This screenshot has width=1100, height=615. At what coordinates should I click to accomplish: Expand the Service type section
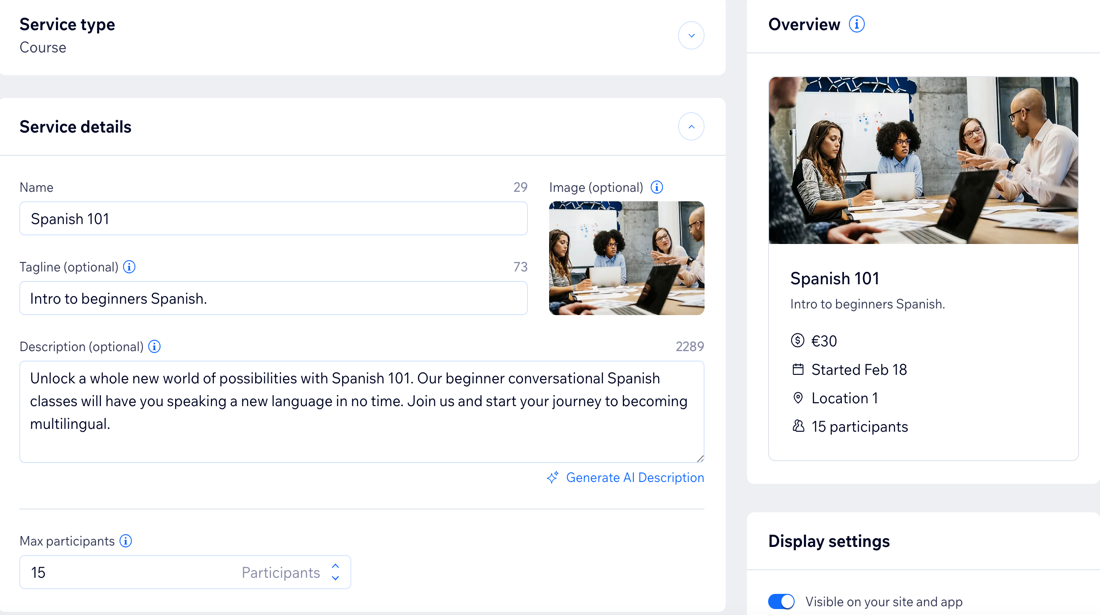point(691,36)
